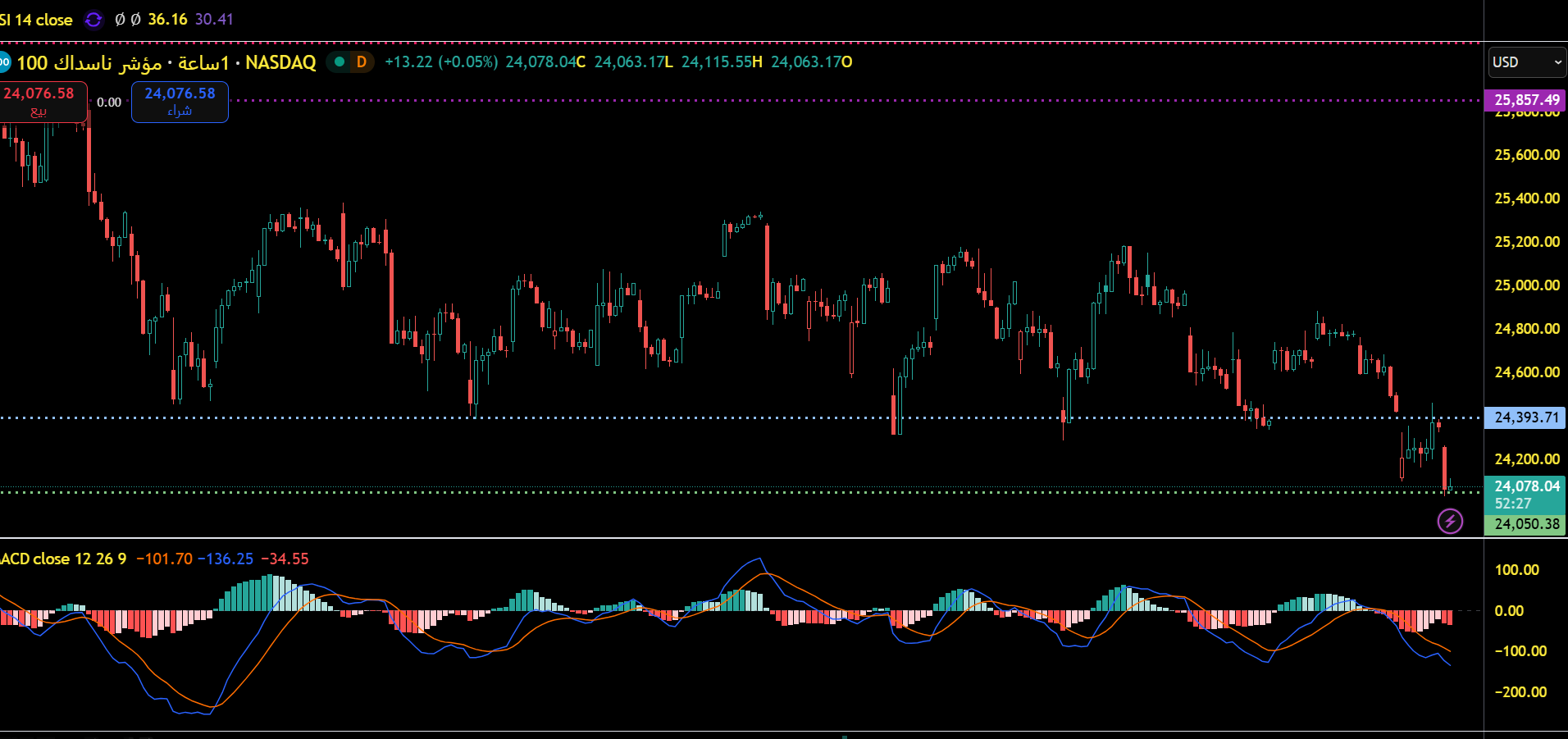Select the MACD close 12 26 9 label

coord(63,559)
